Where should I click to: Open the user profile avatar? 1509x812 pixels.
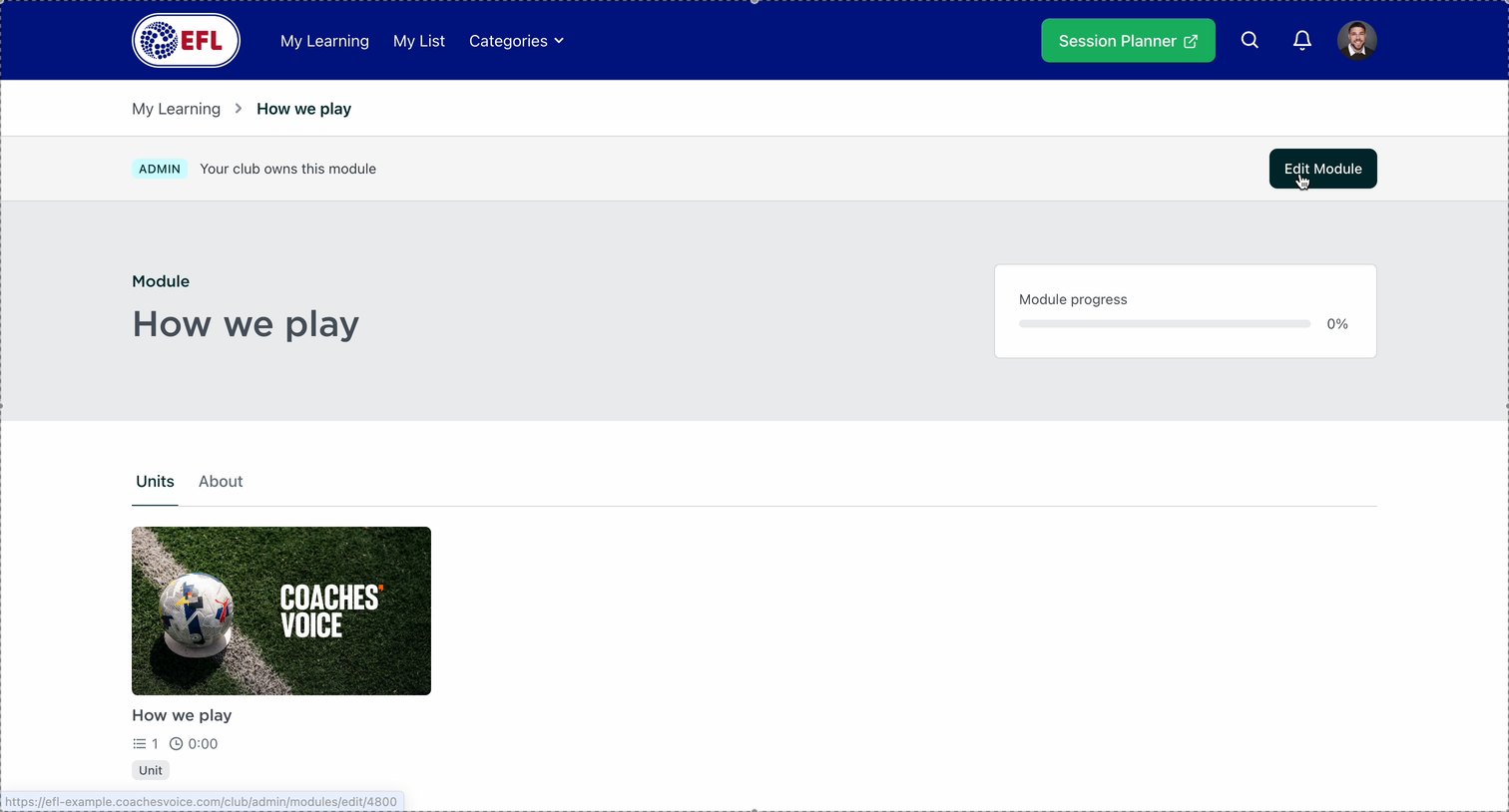[1357, 40]
